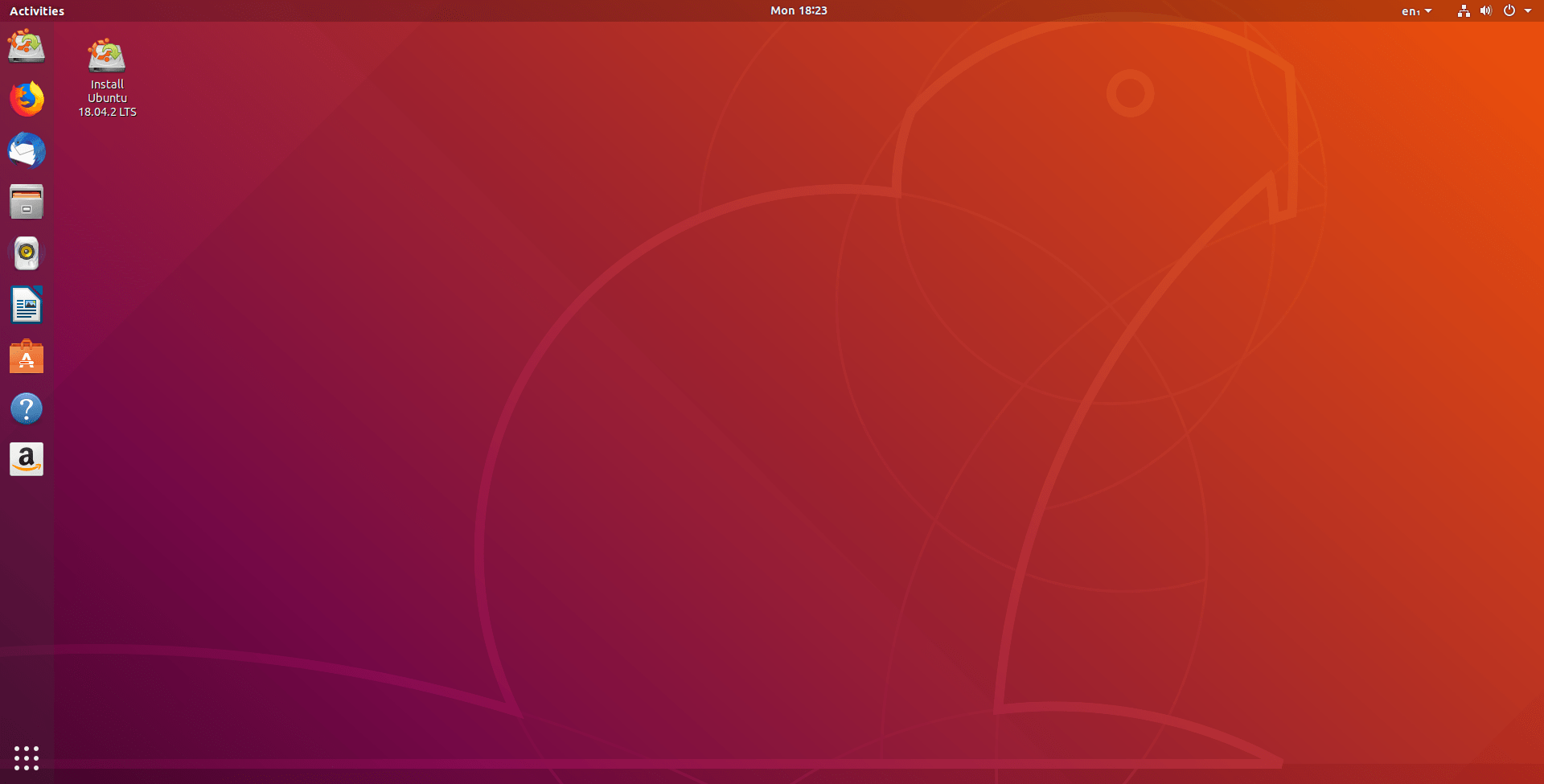The image size is (1544, 784).
Task: Open the Help icon in the dock
Action: [x=27, y=408]
